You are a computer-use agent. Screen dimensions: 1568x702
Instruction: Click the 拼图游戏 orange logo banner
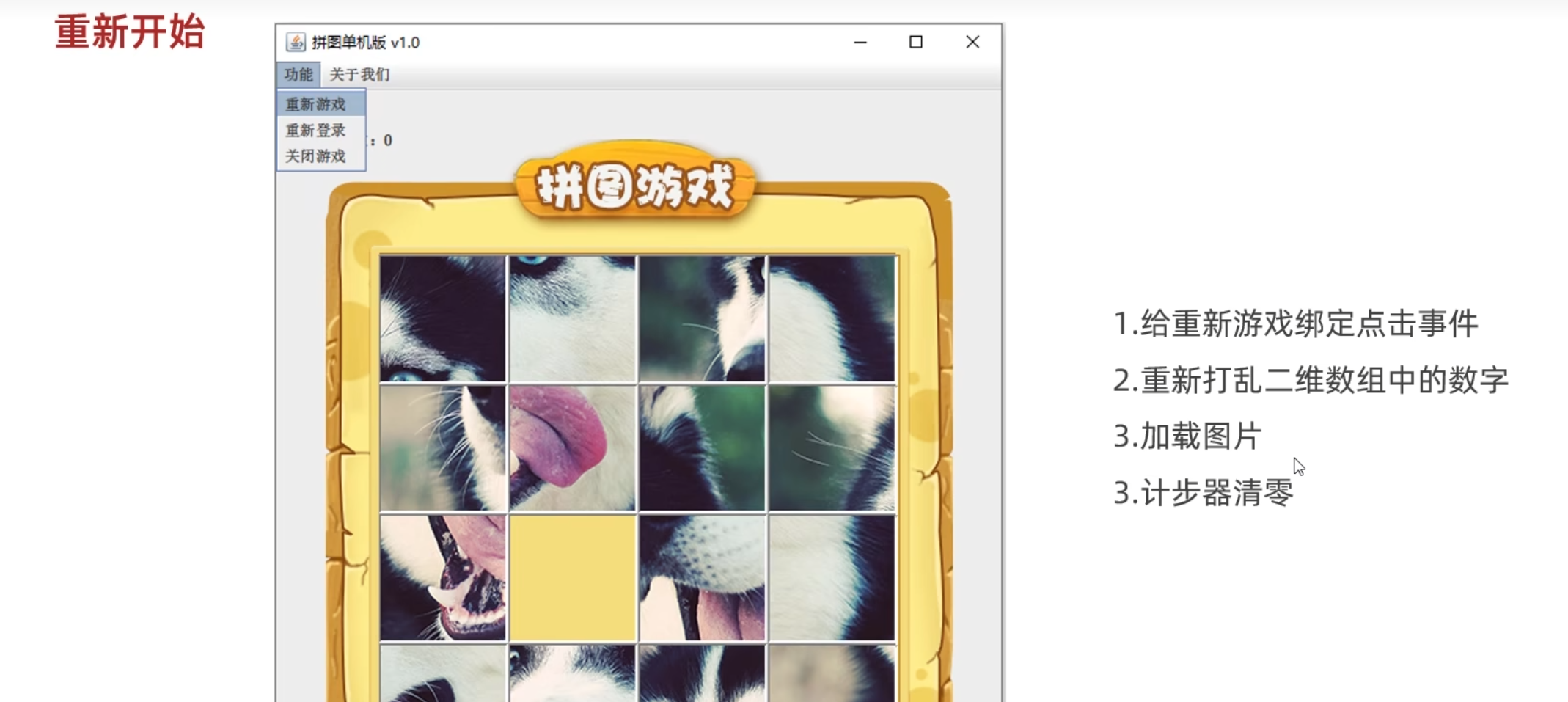(635, 186)
